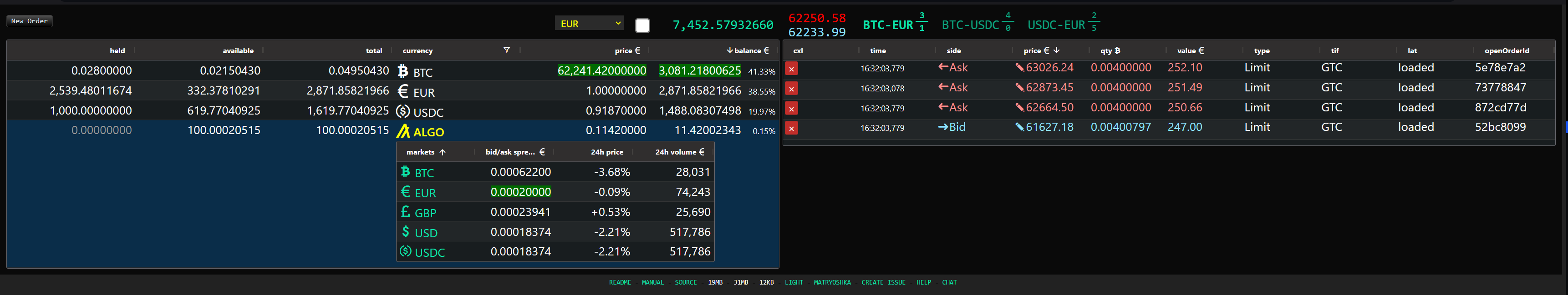Click the dollar icon for USD market
1568x295 pixels.
tap(405, 232)
